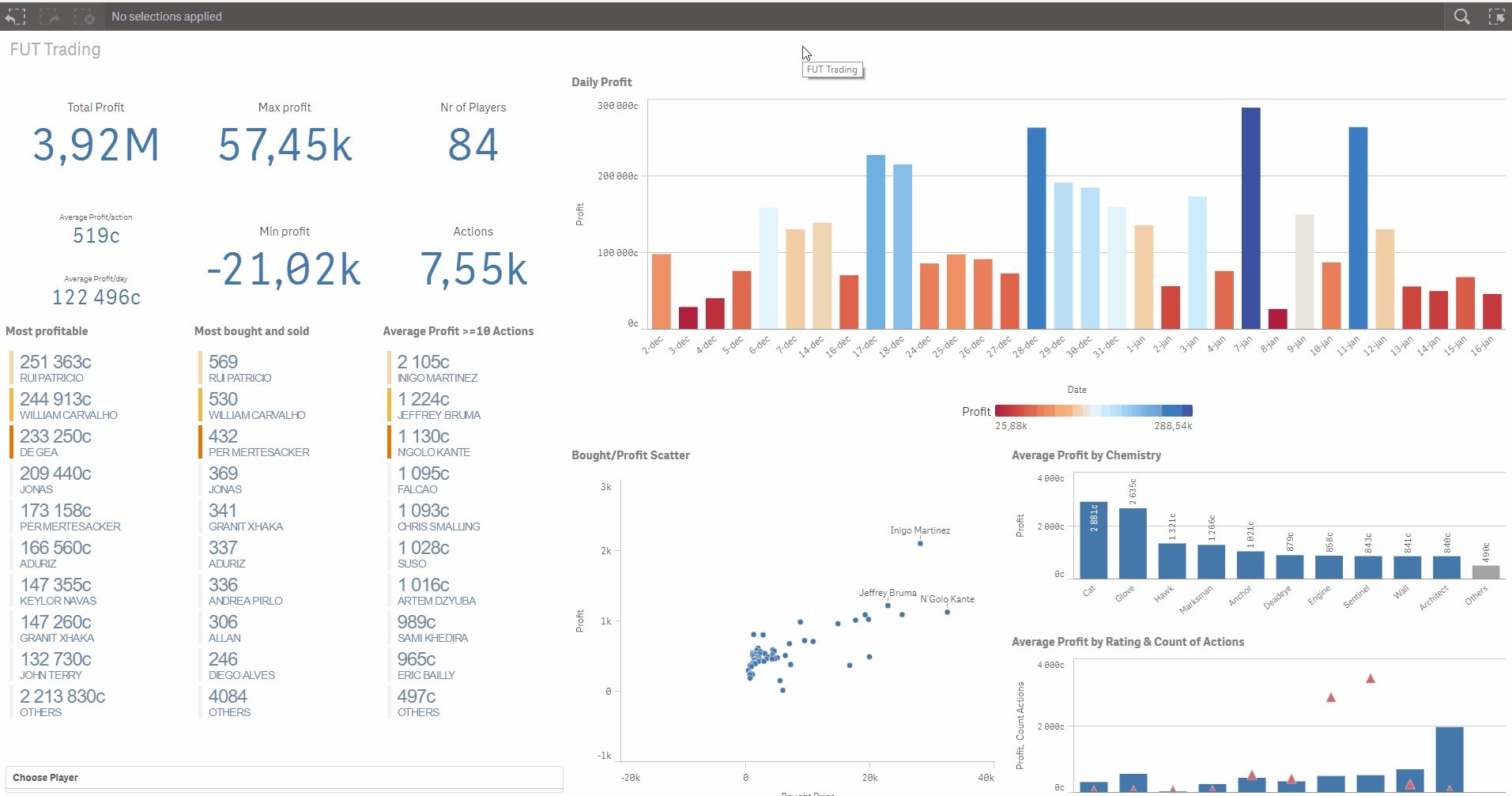Screen dimensions: 1512x796
Task: Open the selections tool icon
Action: (1496, 16)
